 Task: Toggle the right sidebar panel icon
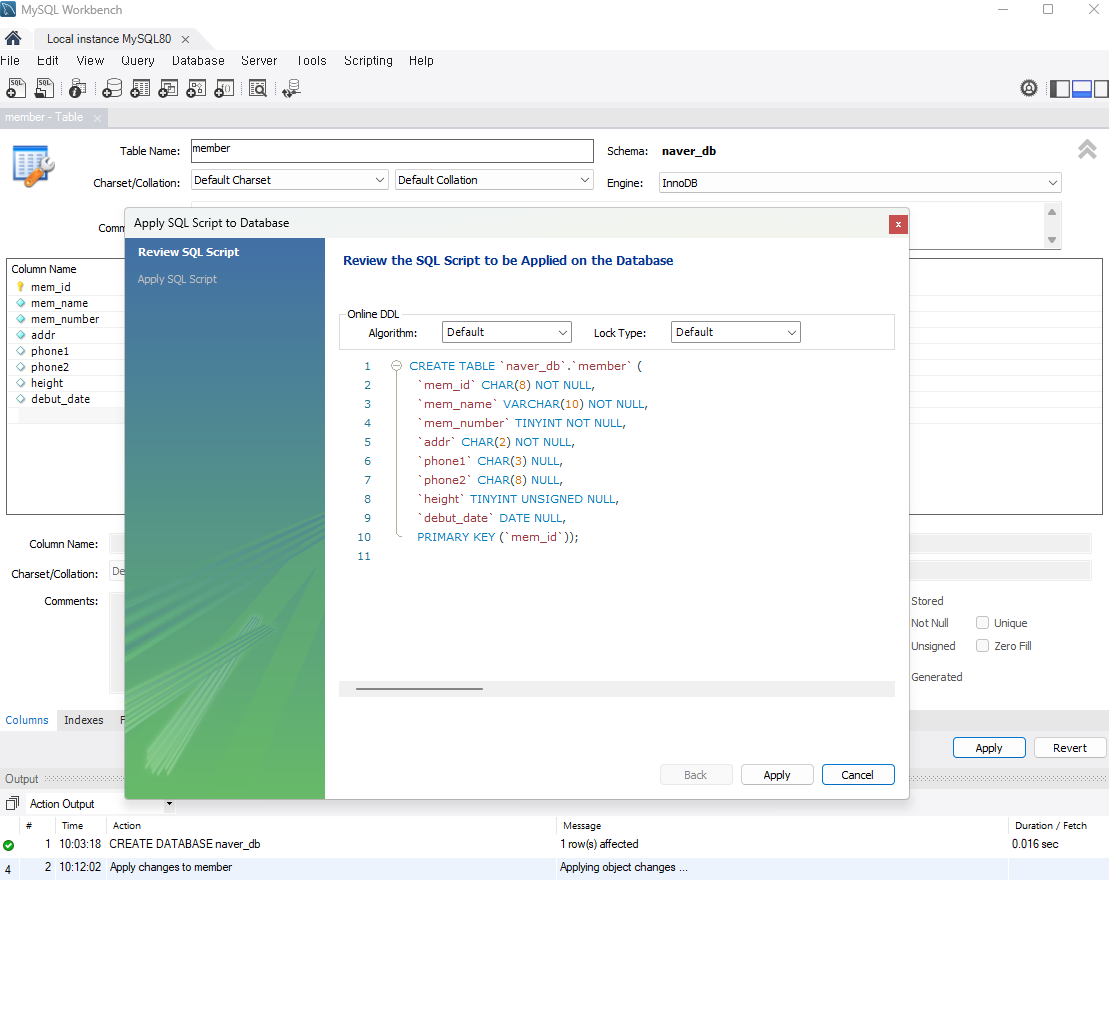tap(1101, 88)
